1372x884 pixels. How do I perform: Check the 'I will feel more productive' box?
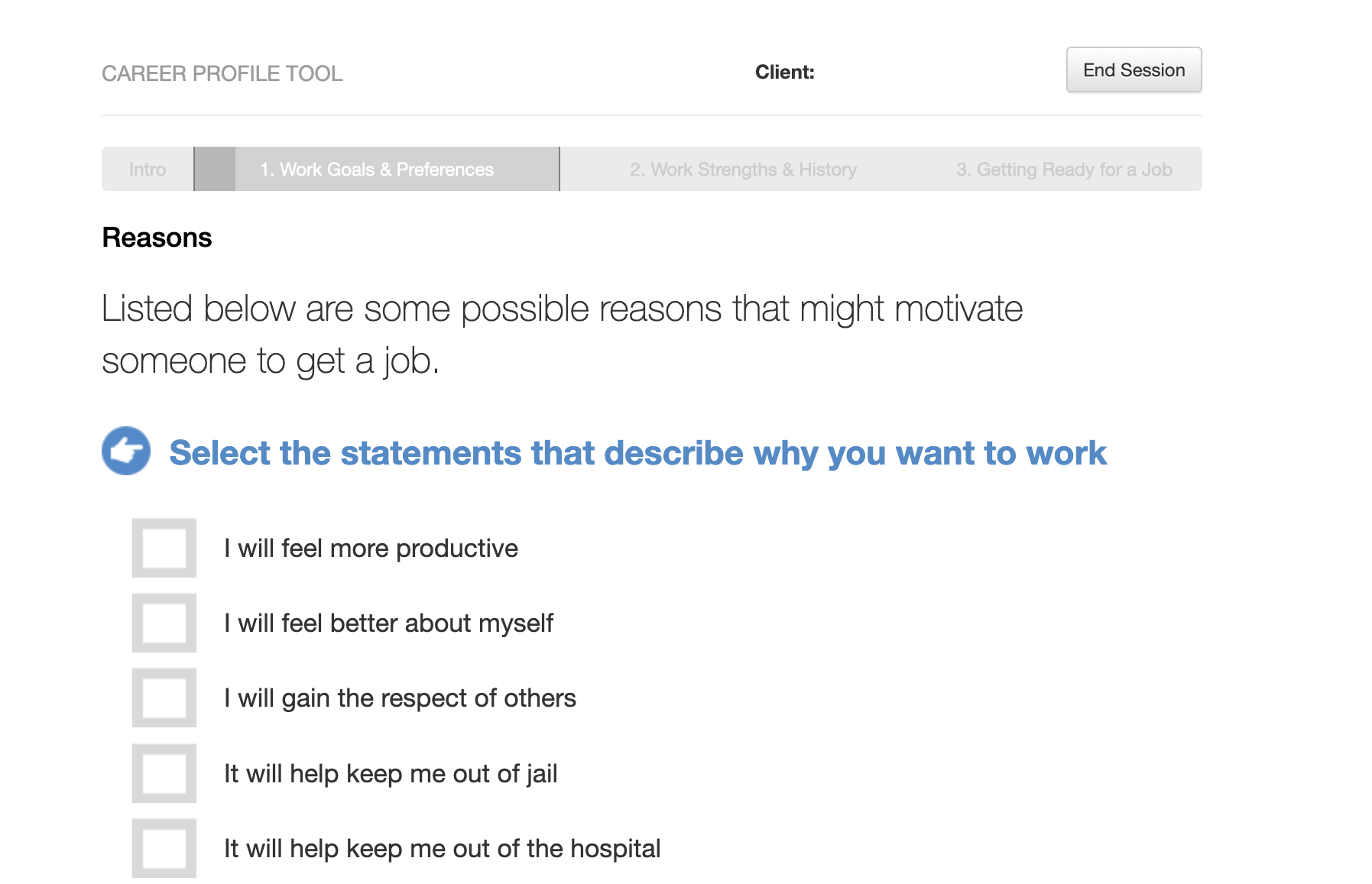click(x=164, y=549)
